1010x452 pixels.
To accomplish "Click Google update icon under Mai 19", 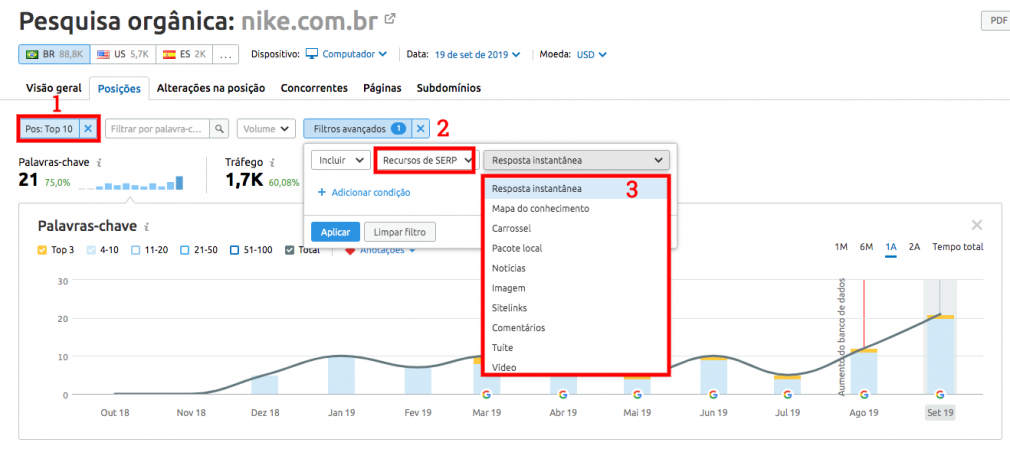I will (x=637, y=394).
